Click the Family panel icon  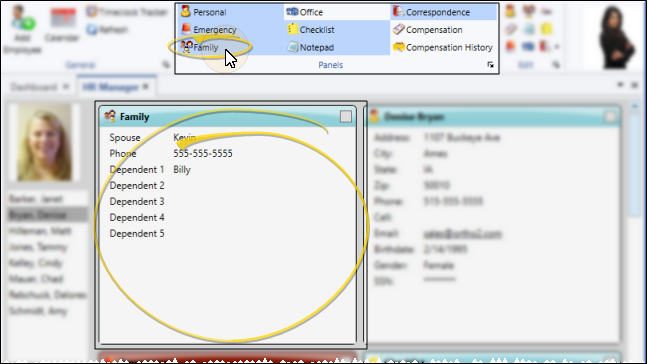(x=186, y=47)
